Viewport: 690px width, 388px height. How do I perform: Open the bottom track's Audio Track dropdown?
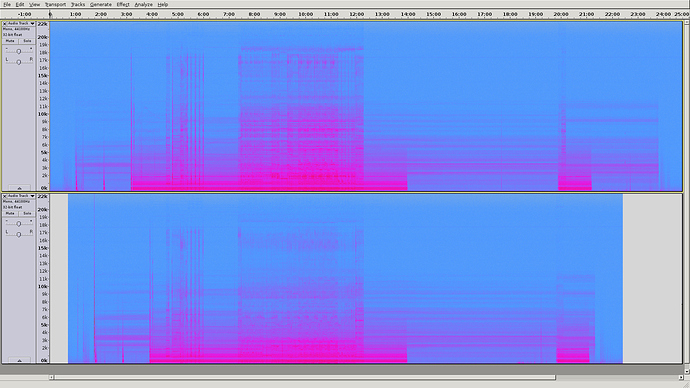point(21,196)
